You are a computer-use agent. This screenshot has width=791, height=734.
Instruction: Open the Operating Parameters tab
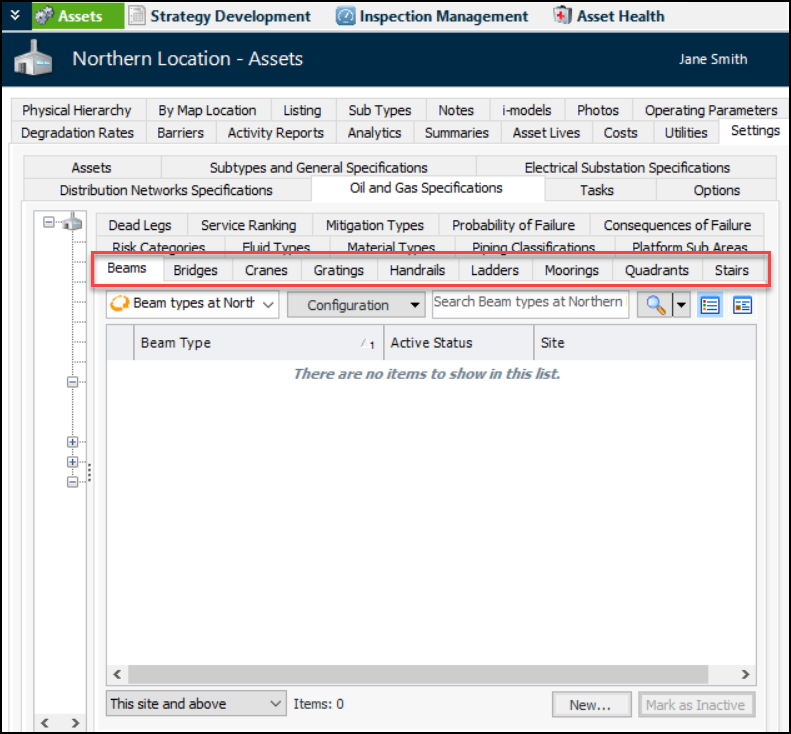[711, 110]
